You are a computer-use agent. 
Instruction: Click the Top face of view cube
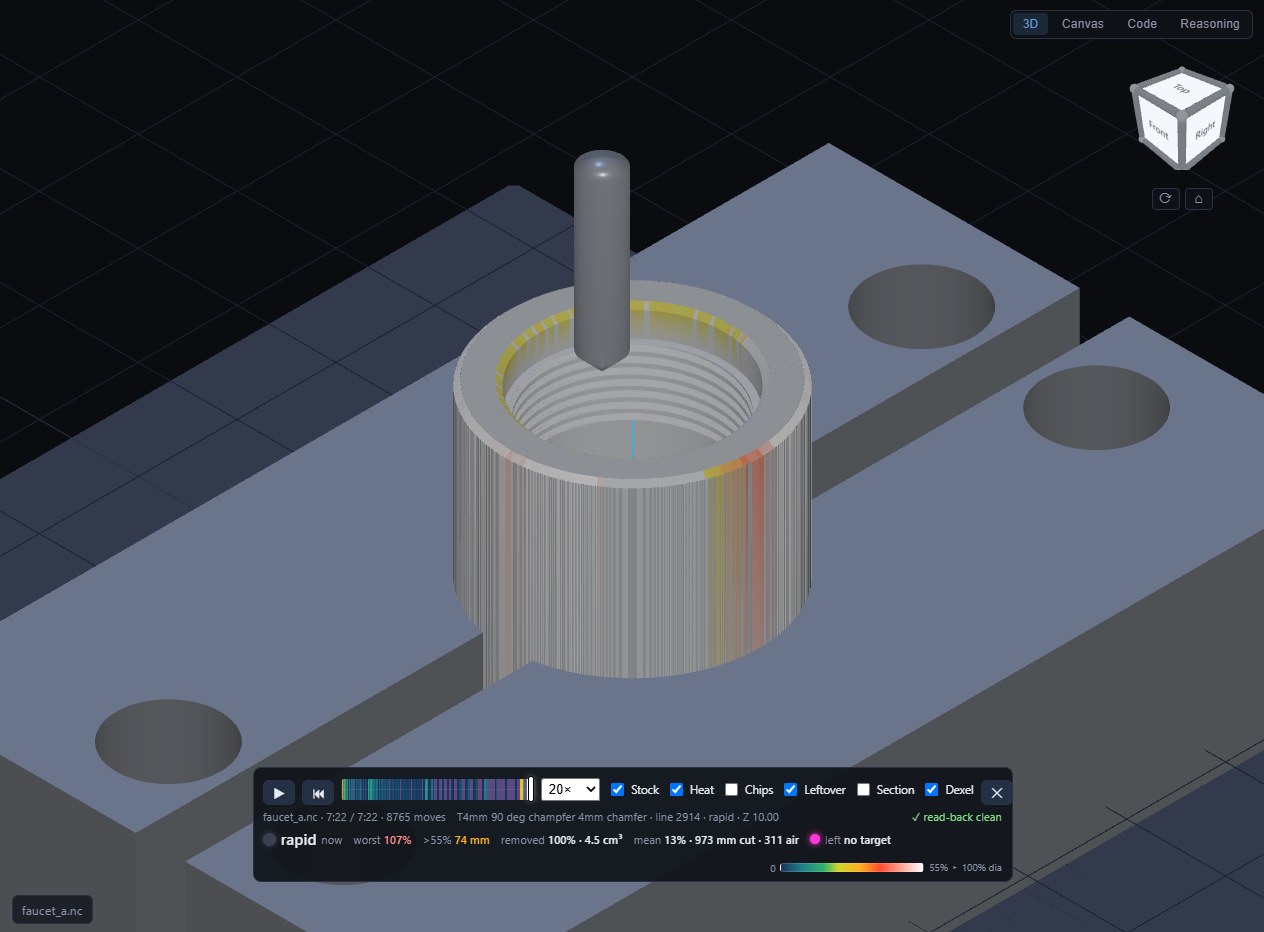pos(1182,90)
